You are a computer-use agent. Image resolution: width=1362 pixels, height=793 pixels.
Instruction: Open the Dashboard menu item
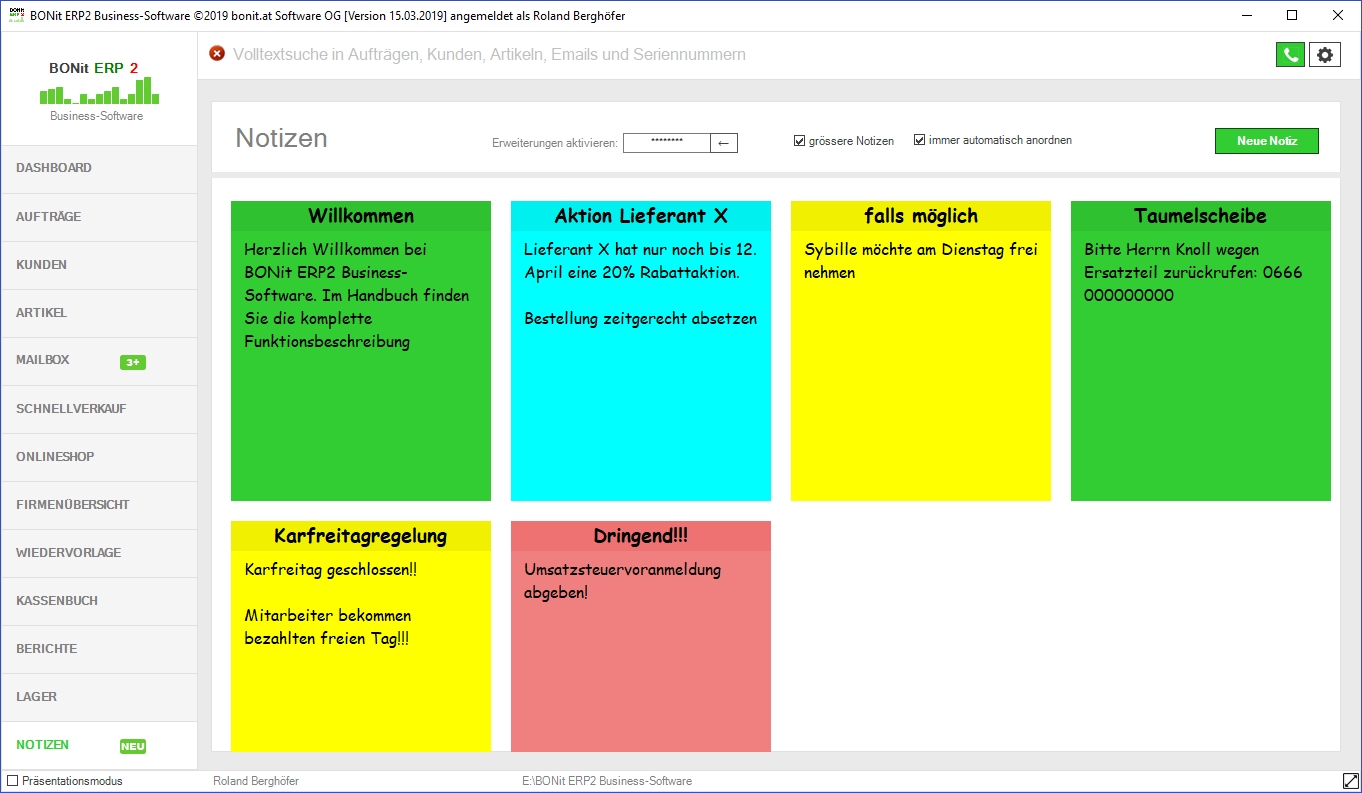pos(99,168)
